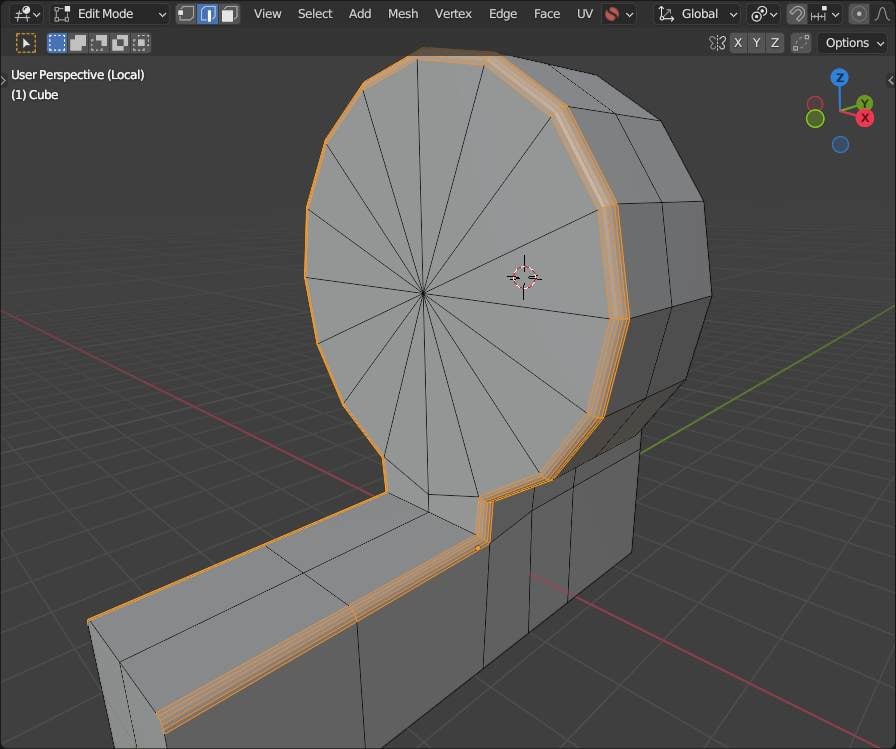The width and height of the screenshot is (896, 749).
Task: Click the mesh symmetry butterfly icon
Action: click(717, 43)
